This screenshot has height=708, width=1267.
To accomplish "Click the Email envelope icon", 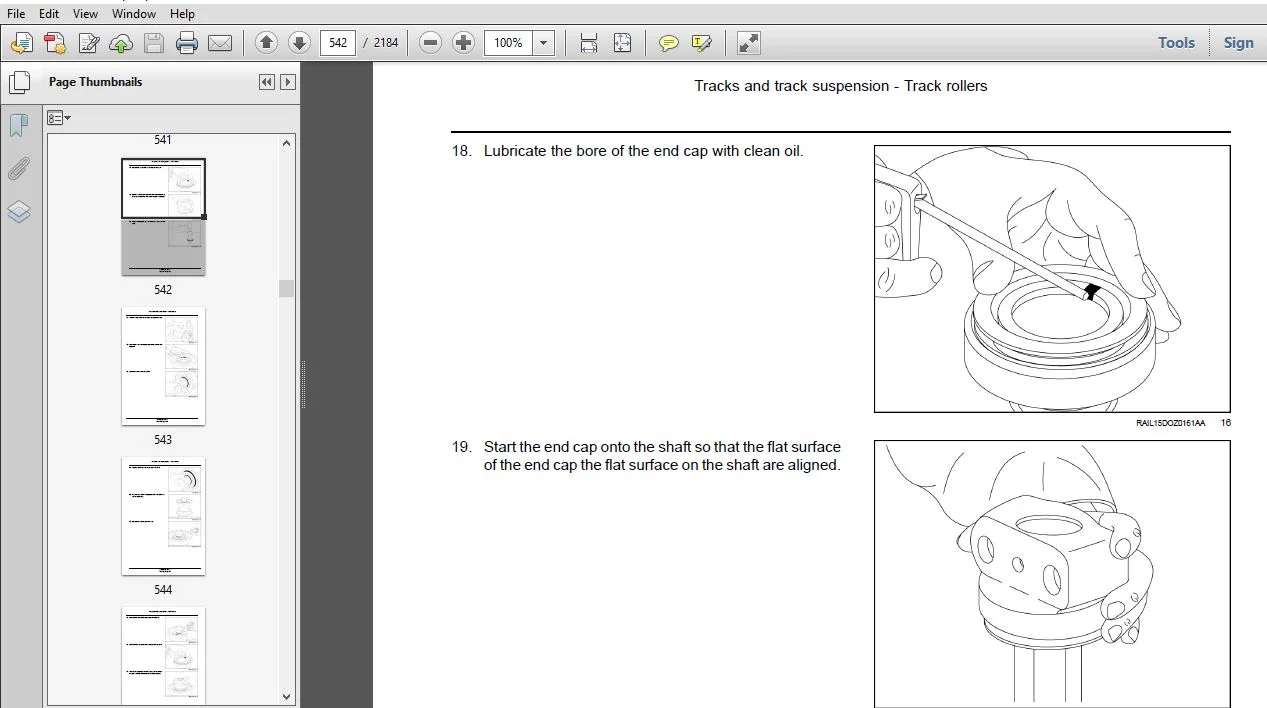I will click(x=220, y=43).
